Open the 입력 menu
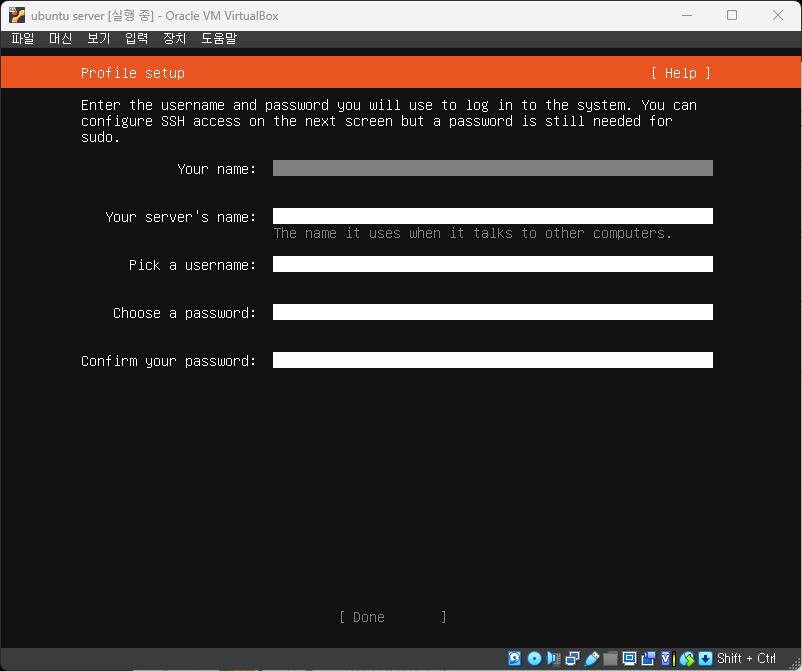 point(137,38)
